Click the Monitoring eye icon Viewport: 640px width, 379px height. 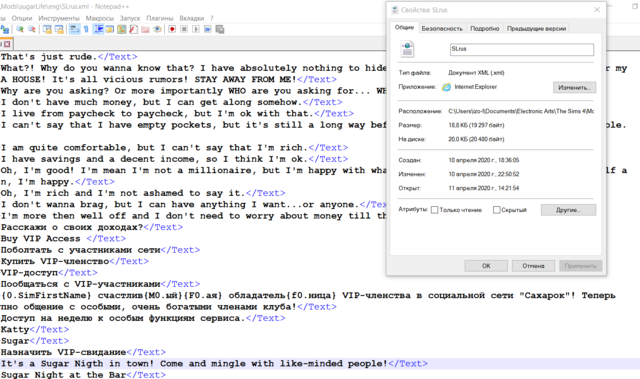pyautogui.click(x=157, y=29)
